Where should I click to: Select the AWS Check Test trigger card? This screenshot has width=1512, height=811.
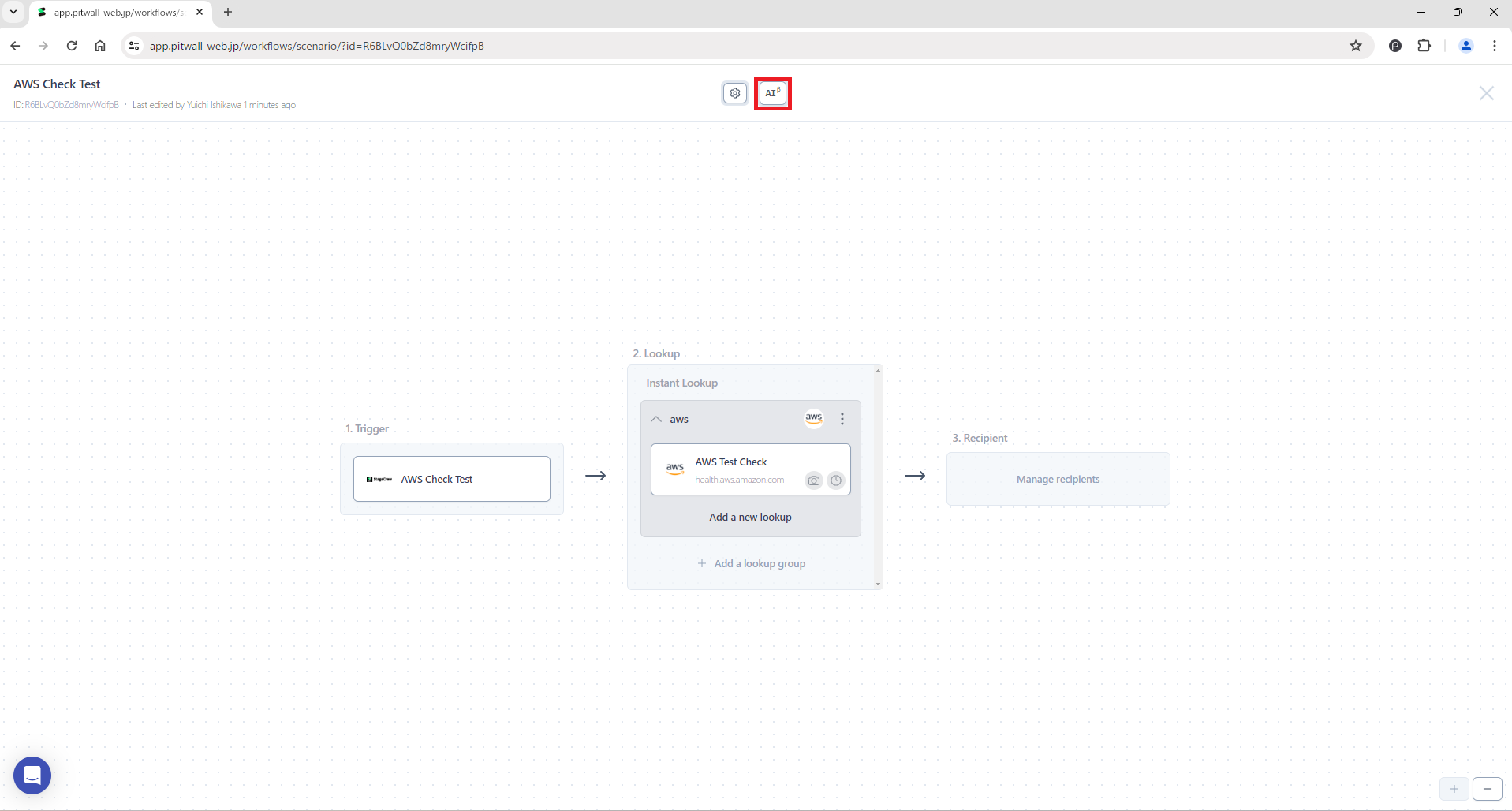pyautogui.click(x=451, y=479)
